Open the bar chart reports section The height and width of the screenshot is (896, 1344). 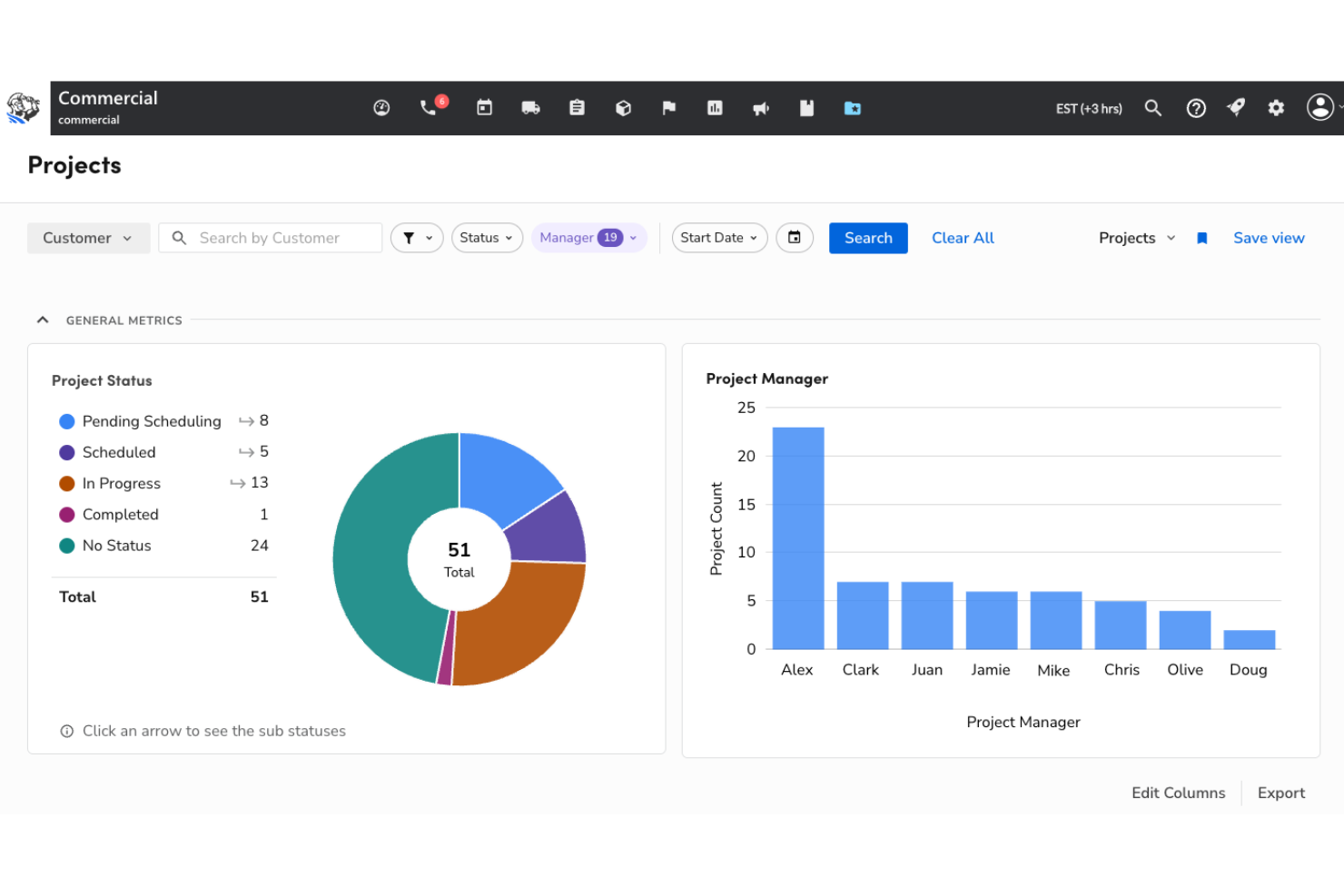(x=715, y=107)
